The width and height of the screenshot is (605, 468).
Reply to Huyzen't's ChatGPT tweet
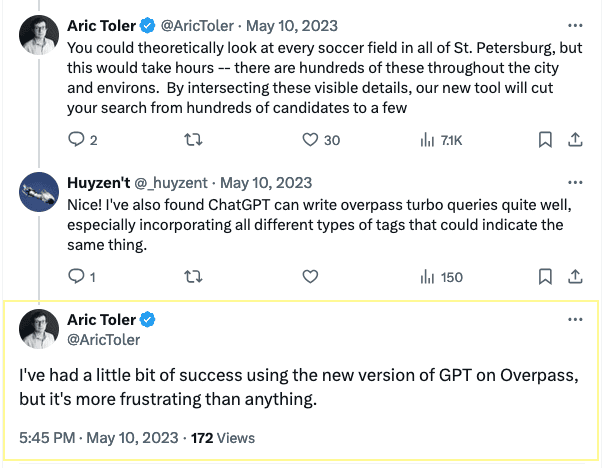(x=77, y=276)
